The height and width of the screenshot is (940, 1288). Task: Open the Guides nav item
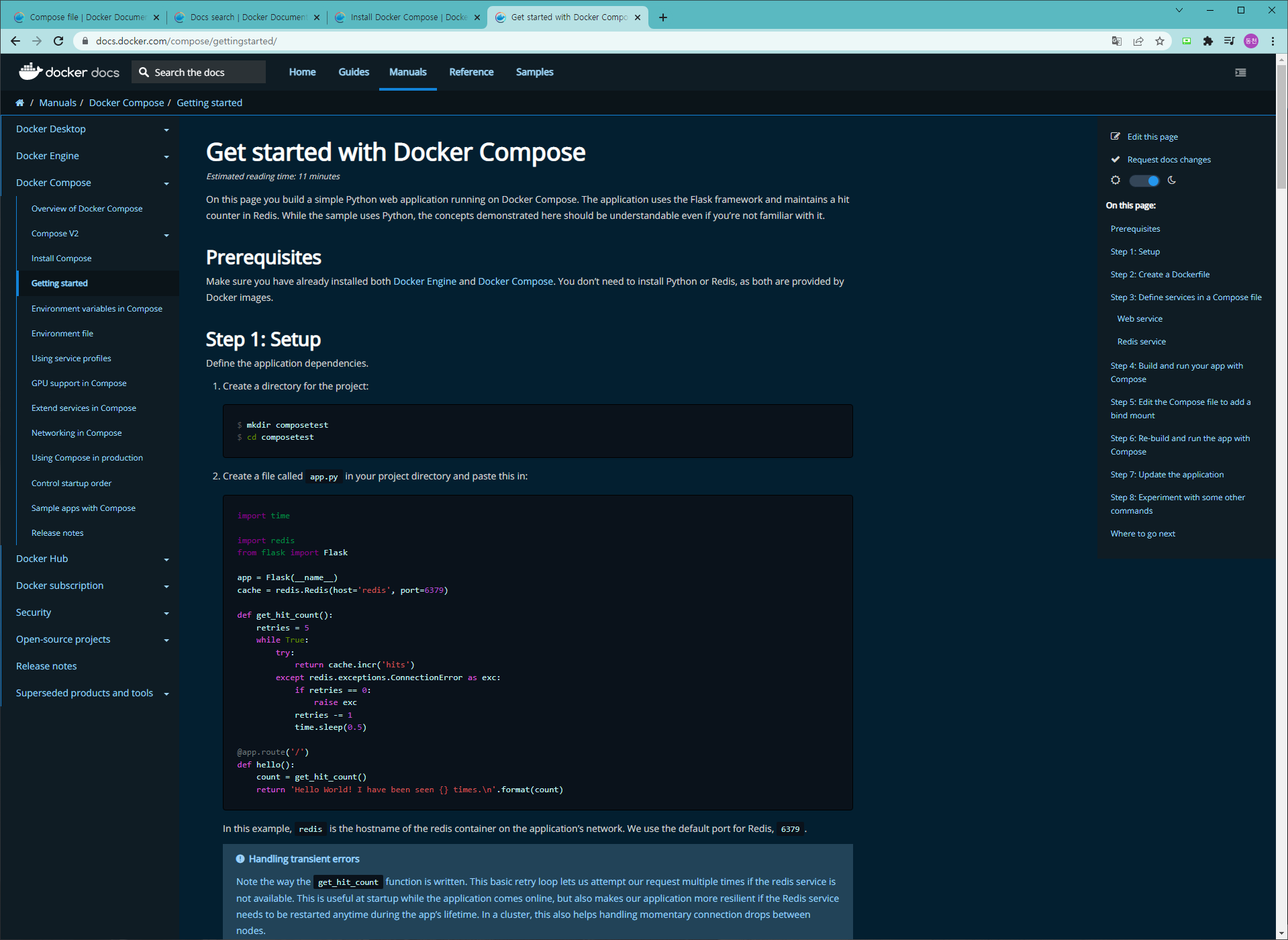pyautogui.click(x=354, y=72)
